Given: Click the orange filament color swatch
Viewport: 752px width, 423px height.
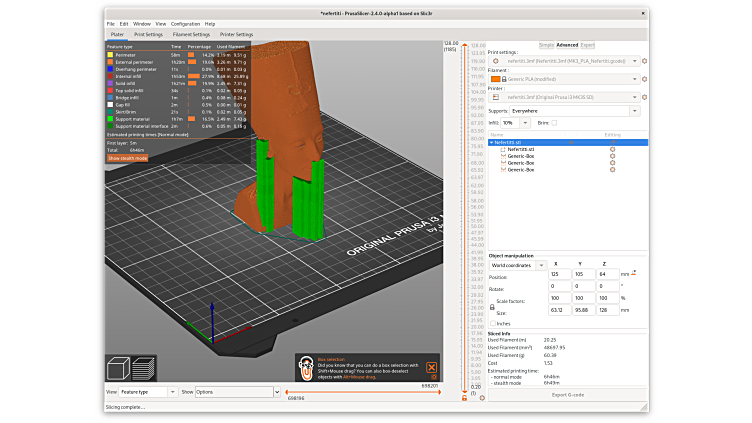Looking at the screenshot, I should click(494, 77).
